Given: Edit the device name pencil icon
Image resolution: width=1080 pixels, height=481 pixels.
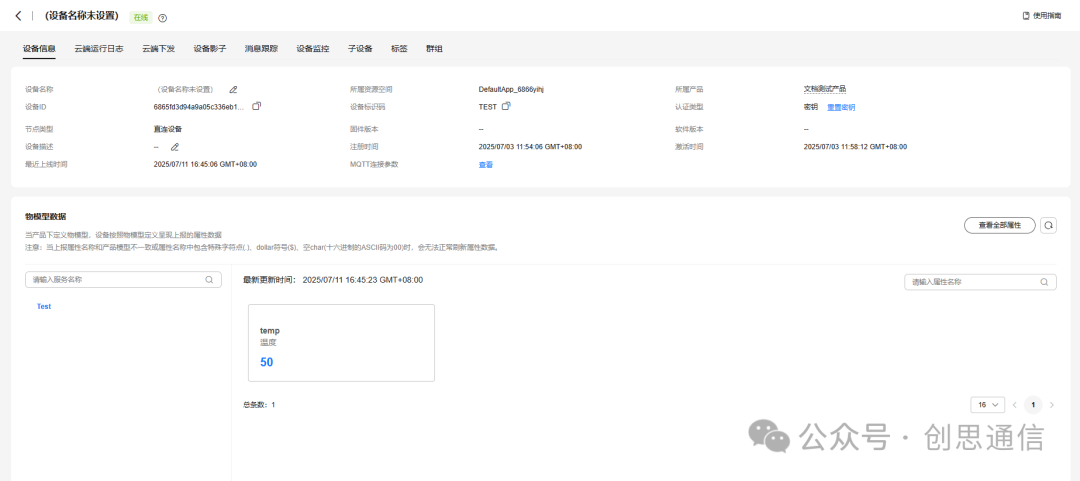Looking at the screenshot, I should [233, 90].
